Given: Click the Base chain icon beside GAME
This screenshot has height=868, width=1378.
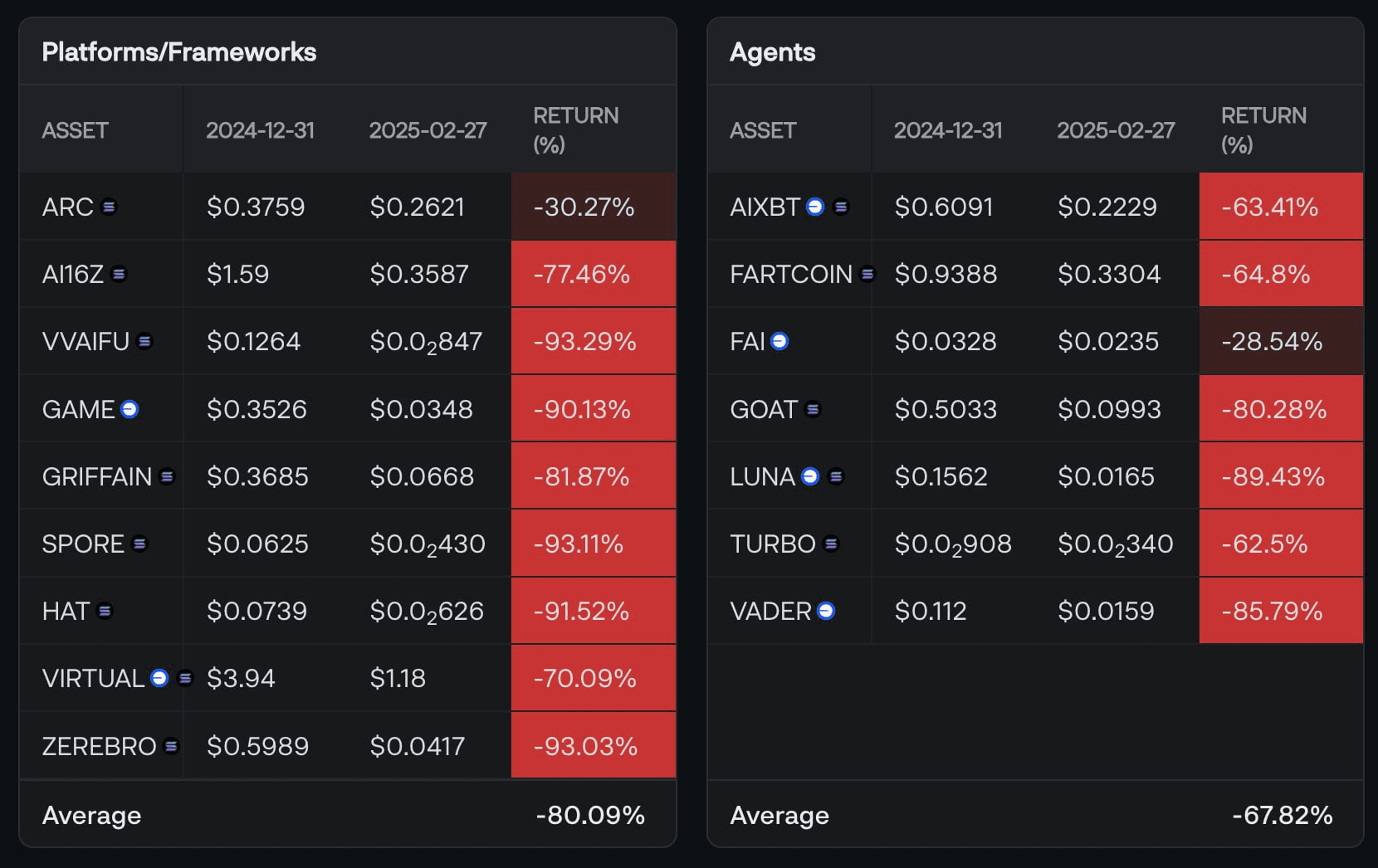Looking at the screenshot, I should point(129,409).
